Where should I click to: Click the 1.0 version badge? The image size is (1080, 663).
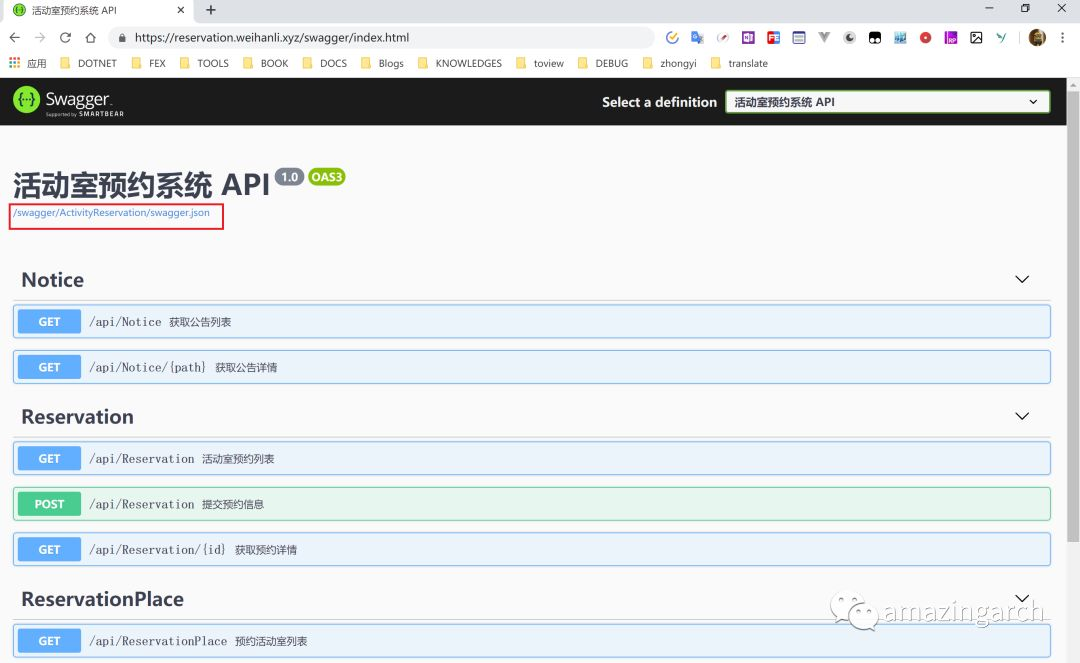[289, 177]
